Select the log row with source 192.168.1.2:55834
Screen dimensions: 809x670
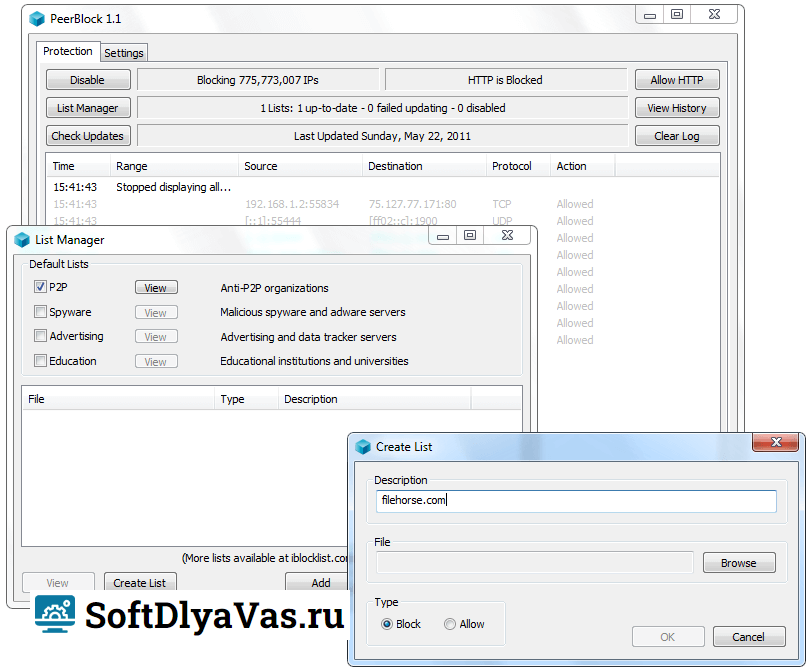383,204
